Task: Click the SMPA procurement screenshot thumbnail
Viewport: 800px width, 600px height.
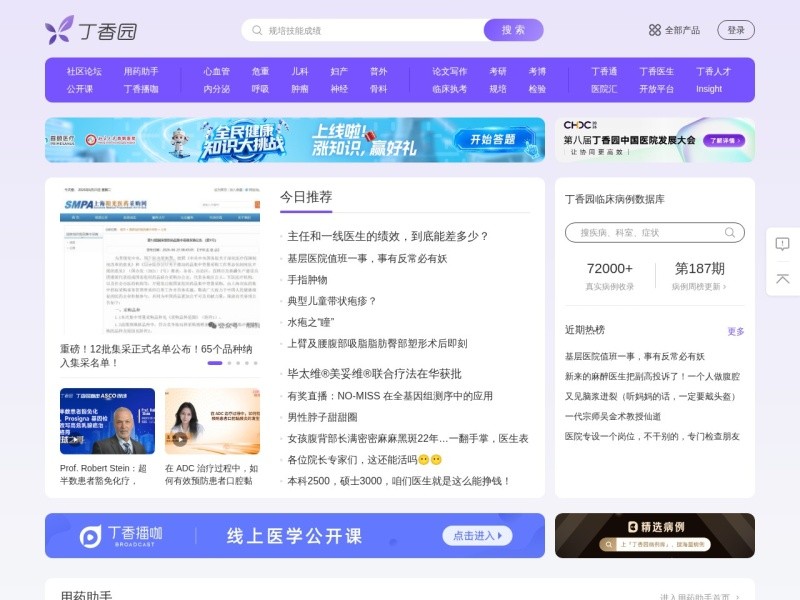Action: tap(160, 259)
